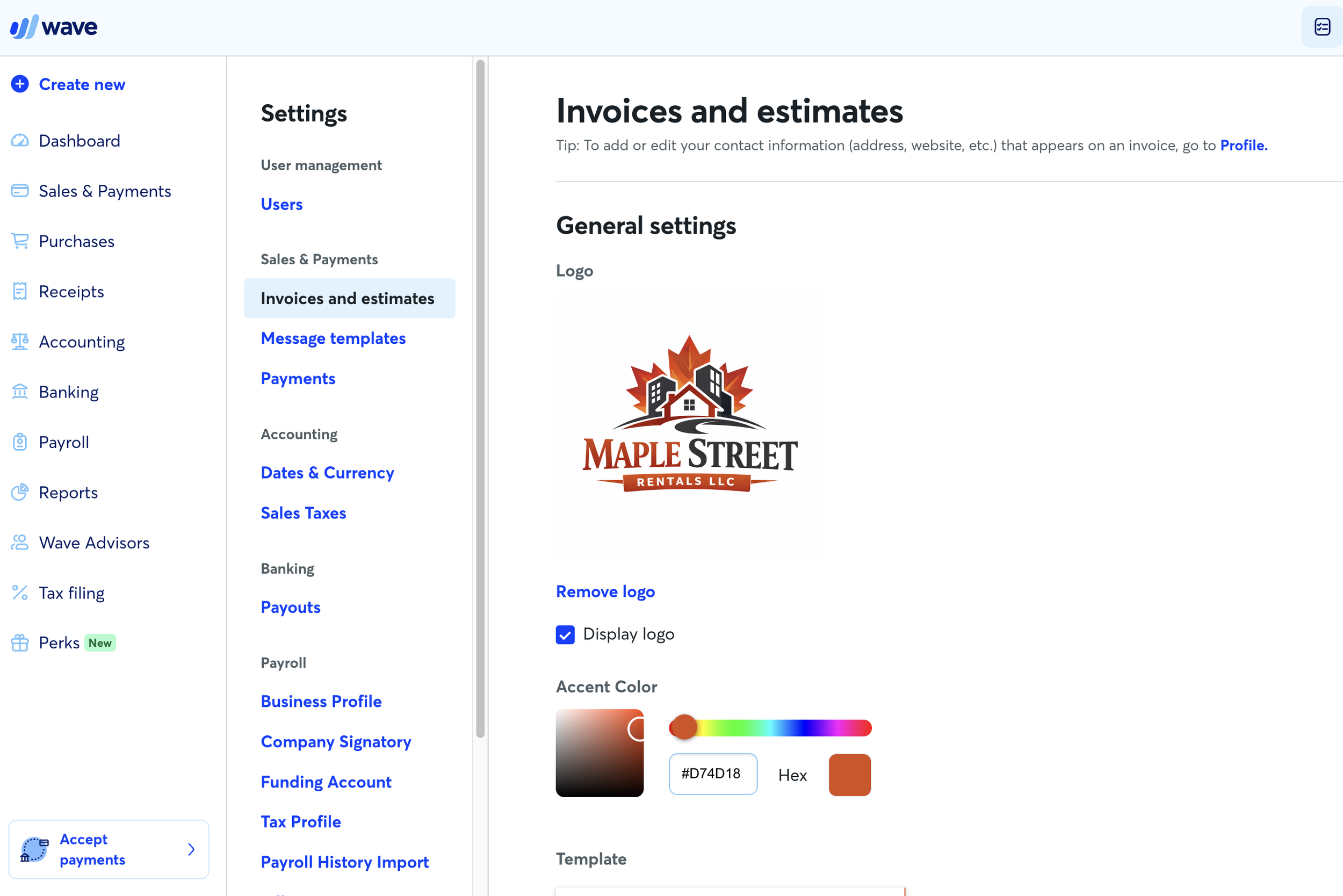
Task: Click the Accounting scales icon
Action: click(x=20, y=342)
